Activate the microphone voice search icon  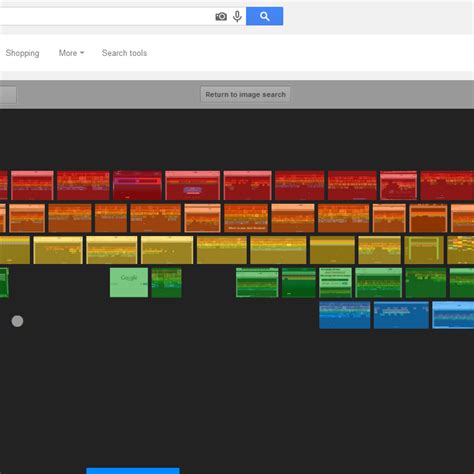click(x=237, y=16)
